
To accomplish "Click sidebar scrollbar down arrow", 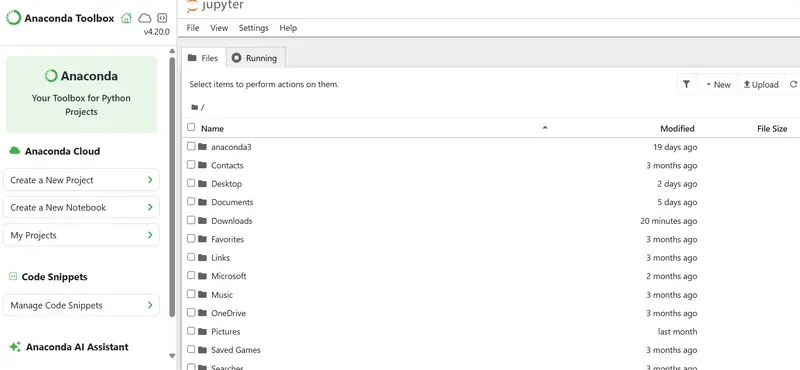I will (x=172, y=356).
